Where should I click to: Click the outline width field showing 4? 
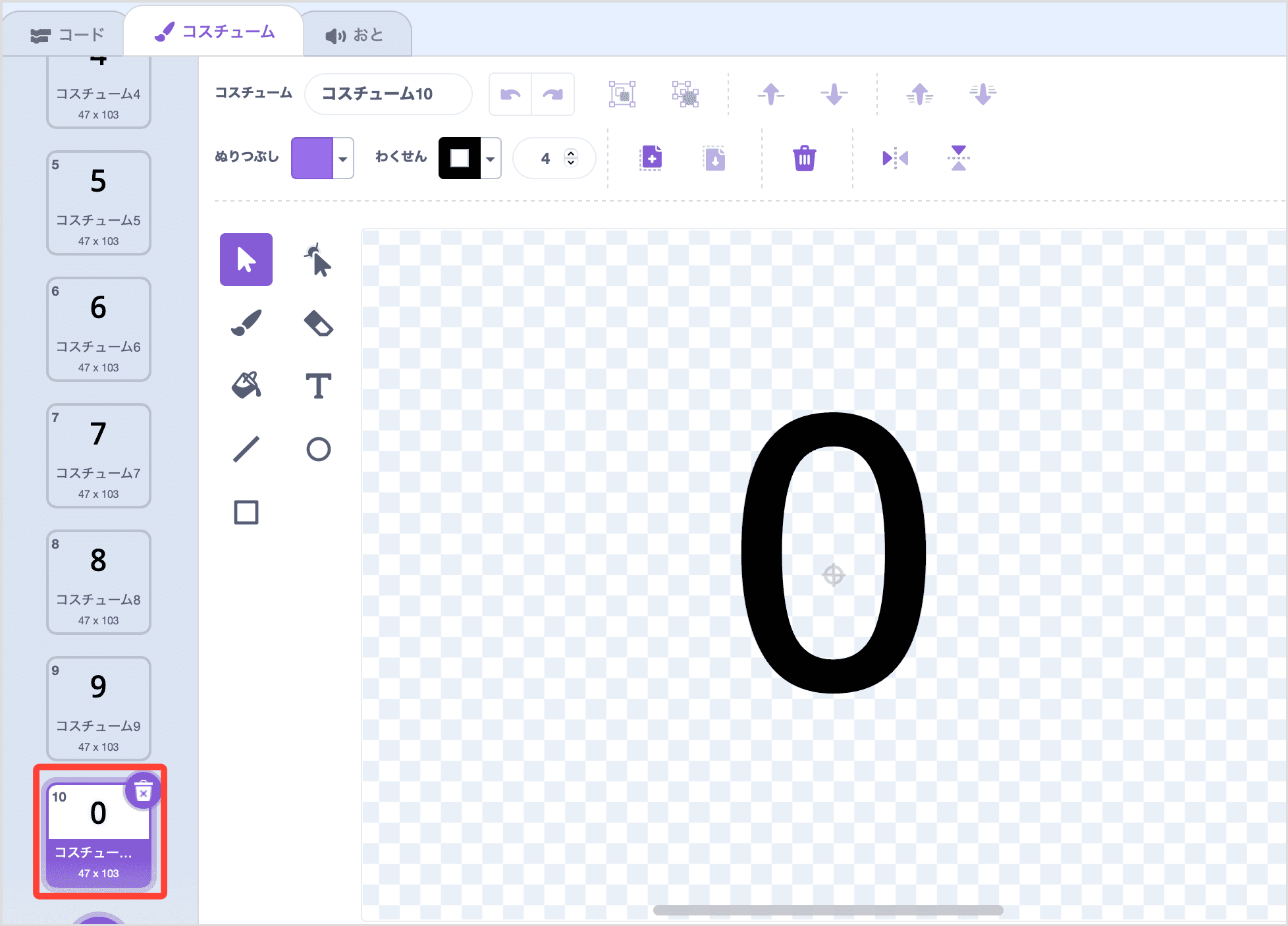[x=554, y=158]
